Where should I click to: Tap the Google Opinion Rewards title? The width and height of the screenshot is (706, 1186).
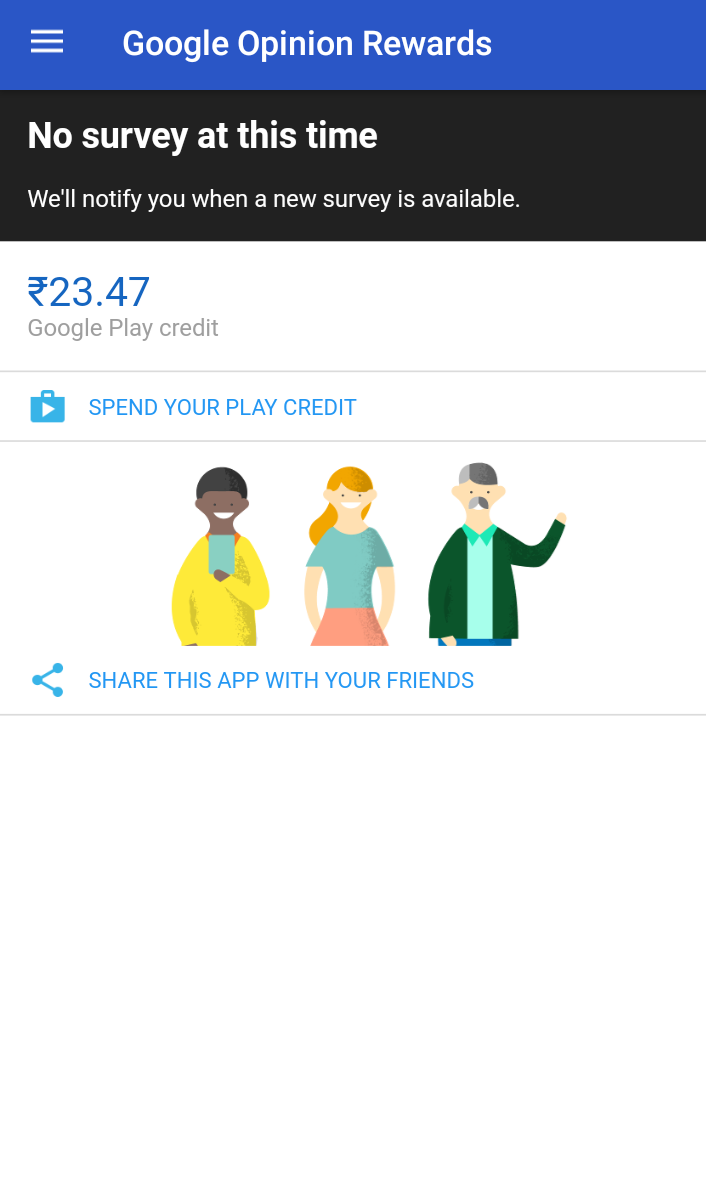pos(307,43)
